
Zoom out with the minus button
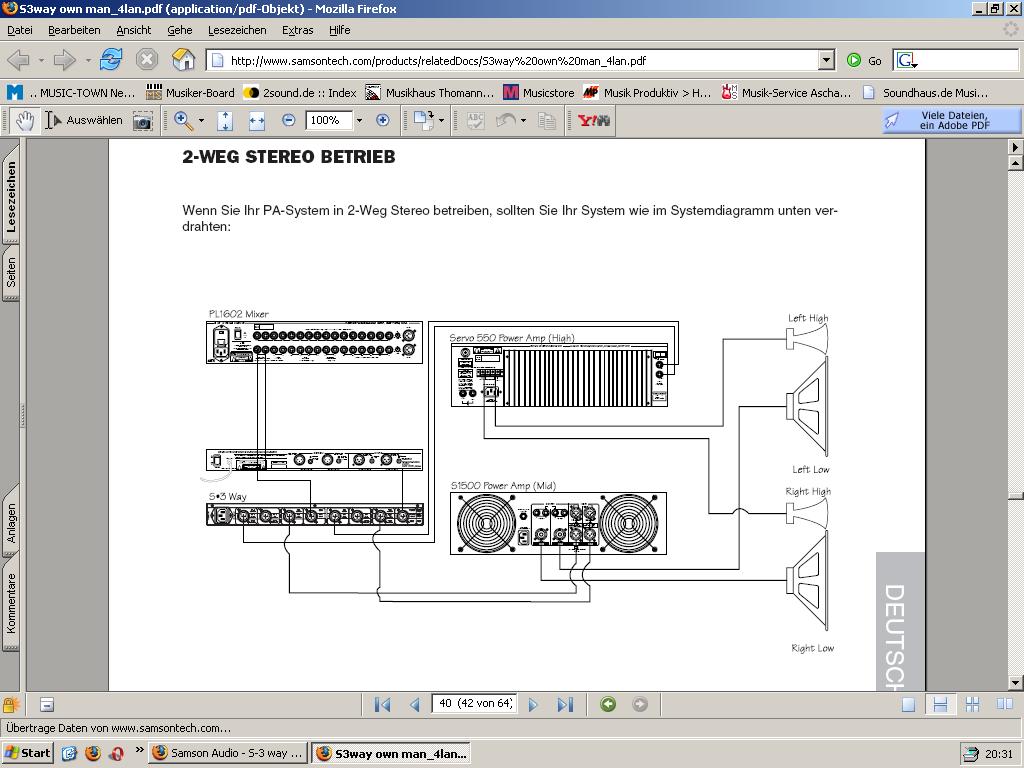click(x=289, y=120)
